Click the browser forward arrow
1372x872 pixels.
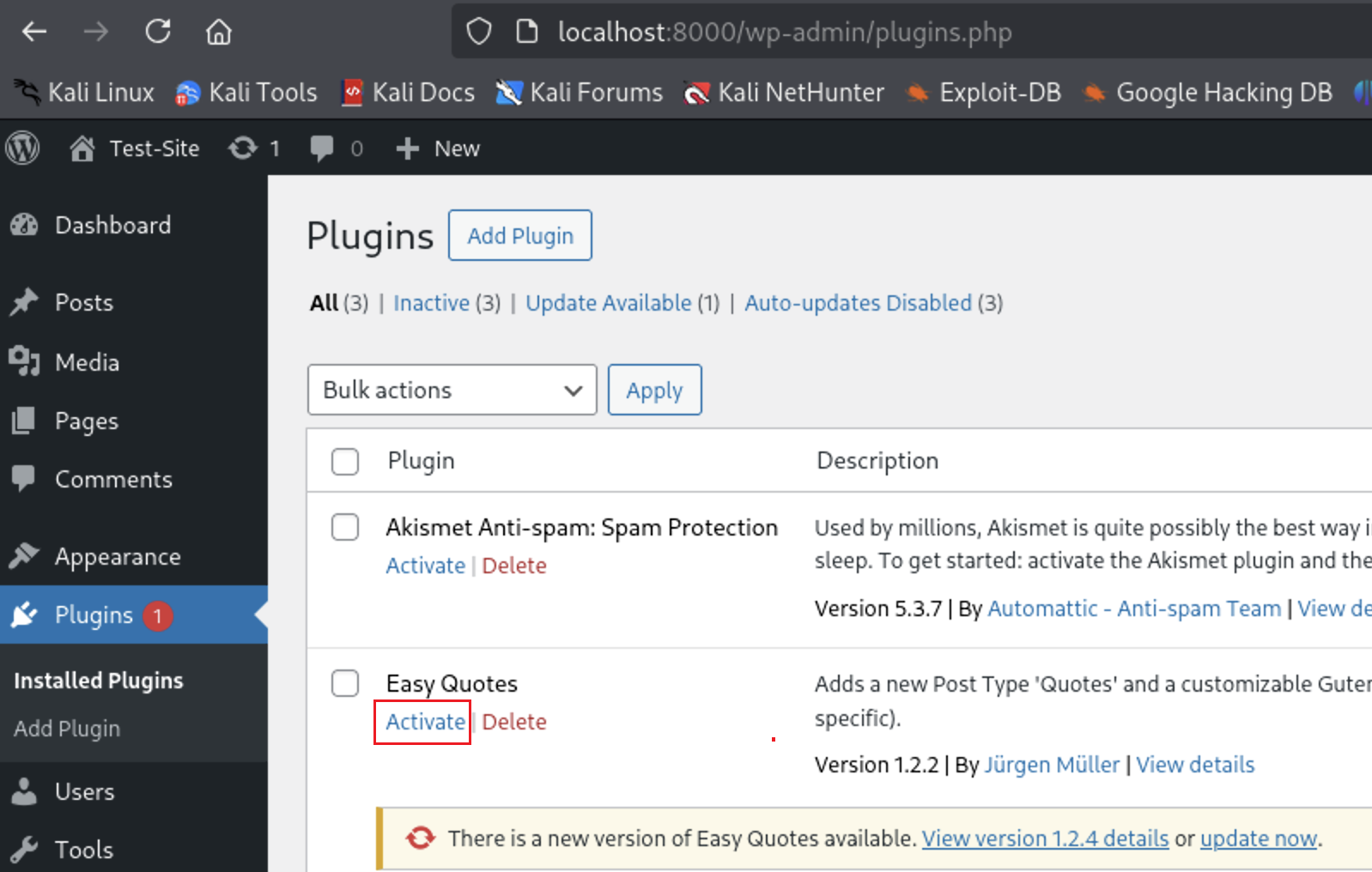tap(96, 32)
